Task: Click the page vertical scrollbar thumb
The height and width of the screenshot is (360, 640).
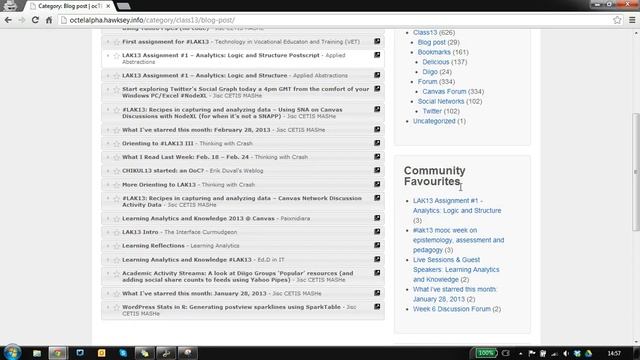Action: point(636,172)
